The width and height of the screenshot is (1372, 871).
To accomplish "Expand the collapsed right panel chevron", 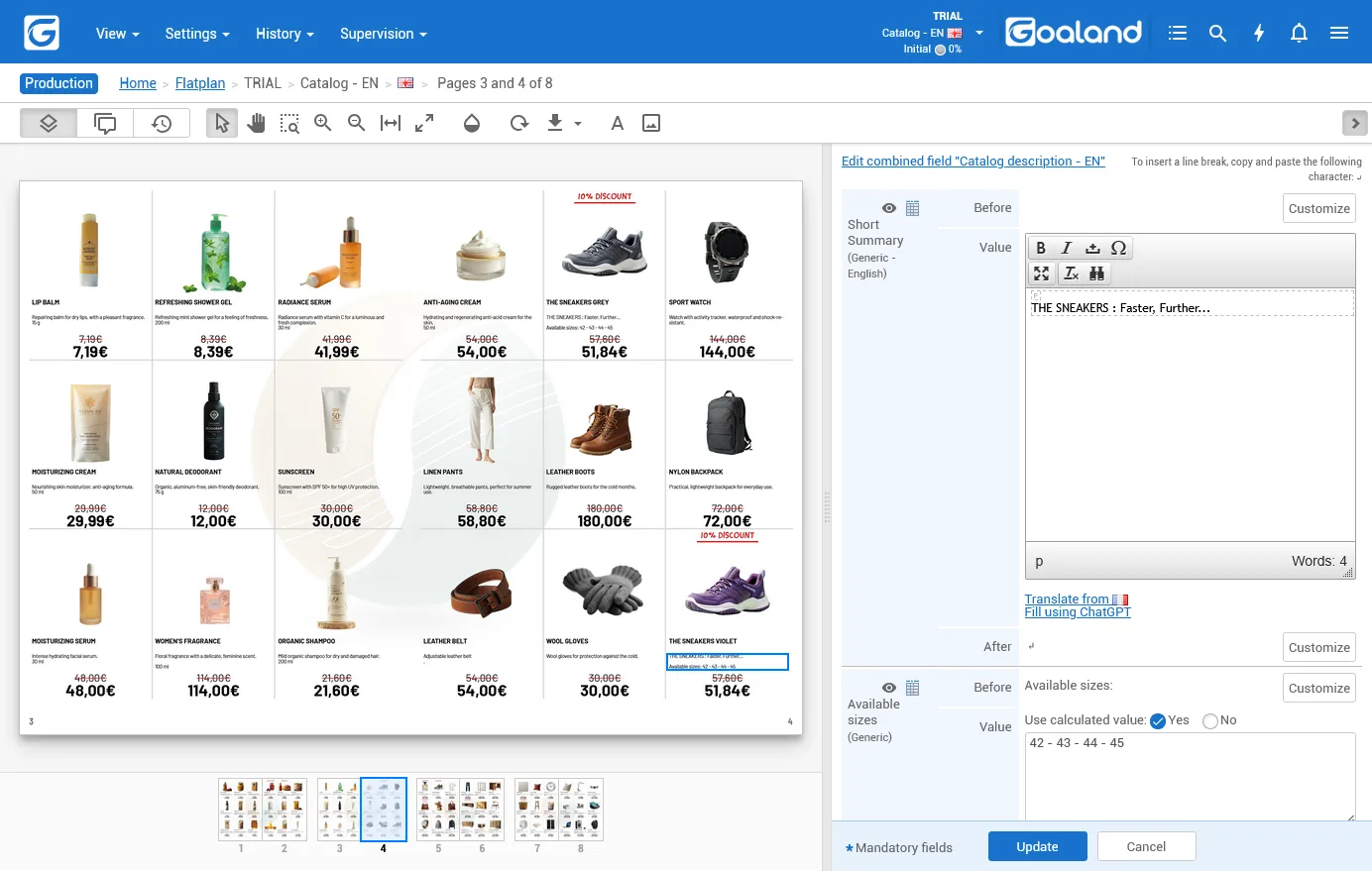I will coord(1354,123).
